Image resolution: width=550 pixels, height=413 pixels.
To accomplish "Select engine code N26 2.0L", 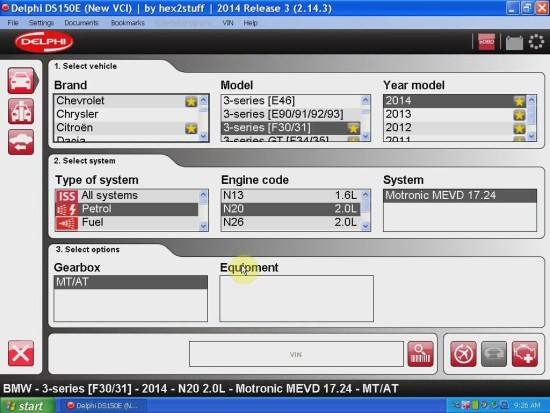I will 291,222.
